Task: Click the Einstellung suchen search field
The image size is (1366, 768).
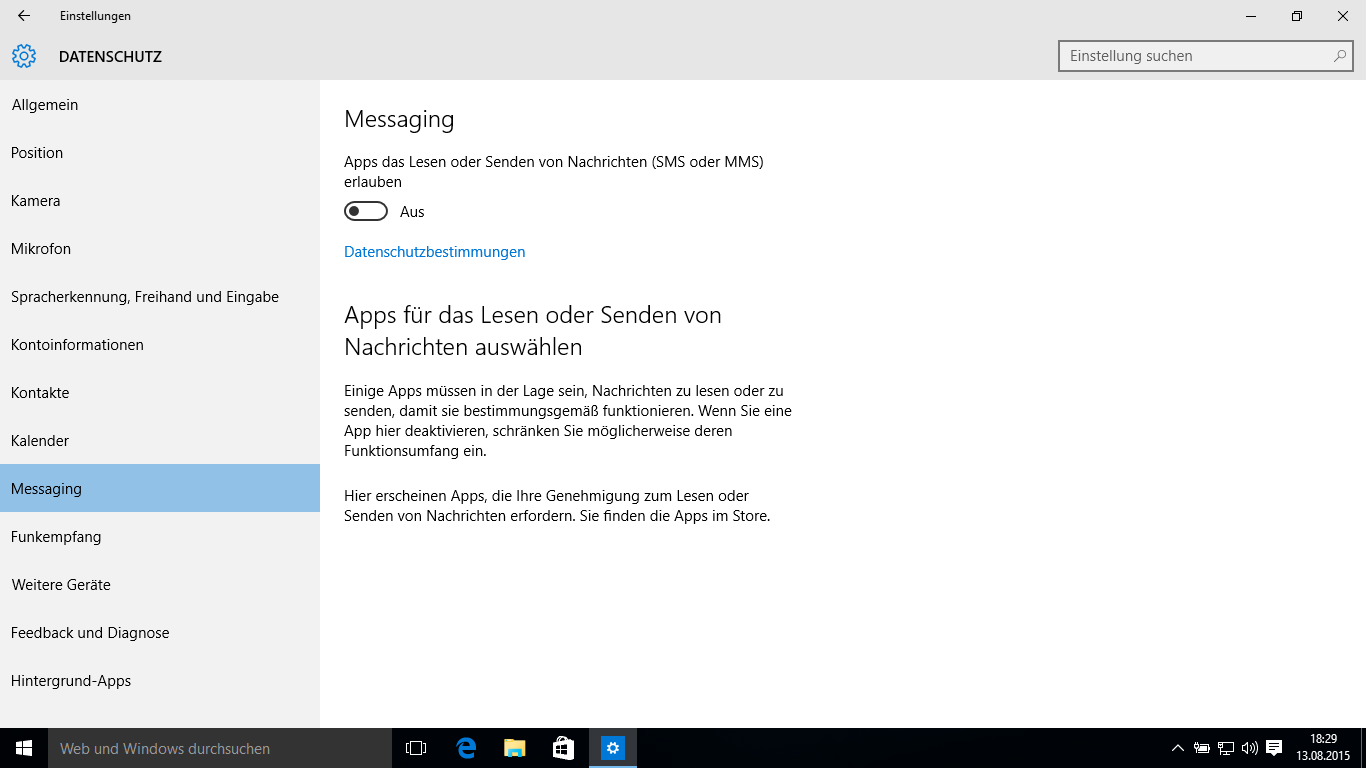Action: pos(1195,56)
